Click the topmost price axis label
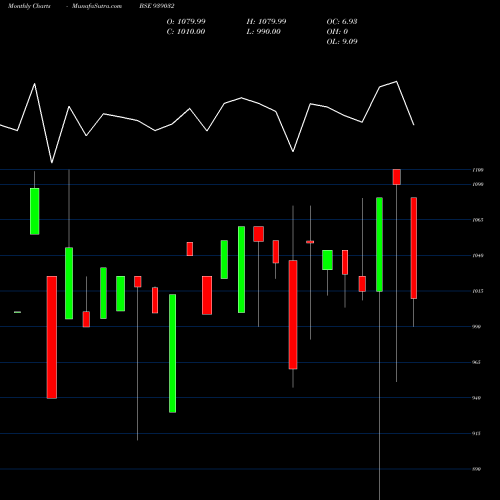This screenshot has height=500, width=500. 478,170
